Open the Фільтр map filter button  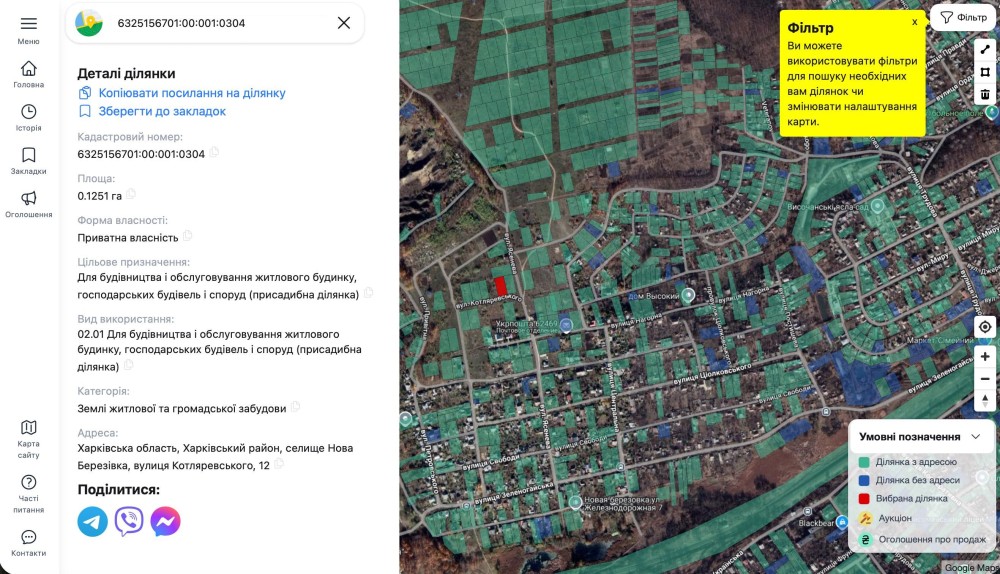[x=964, y=17]
